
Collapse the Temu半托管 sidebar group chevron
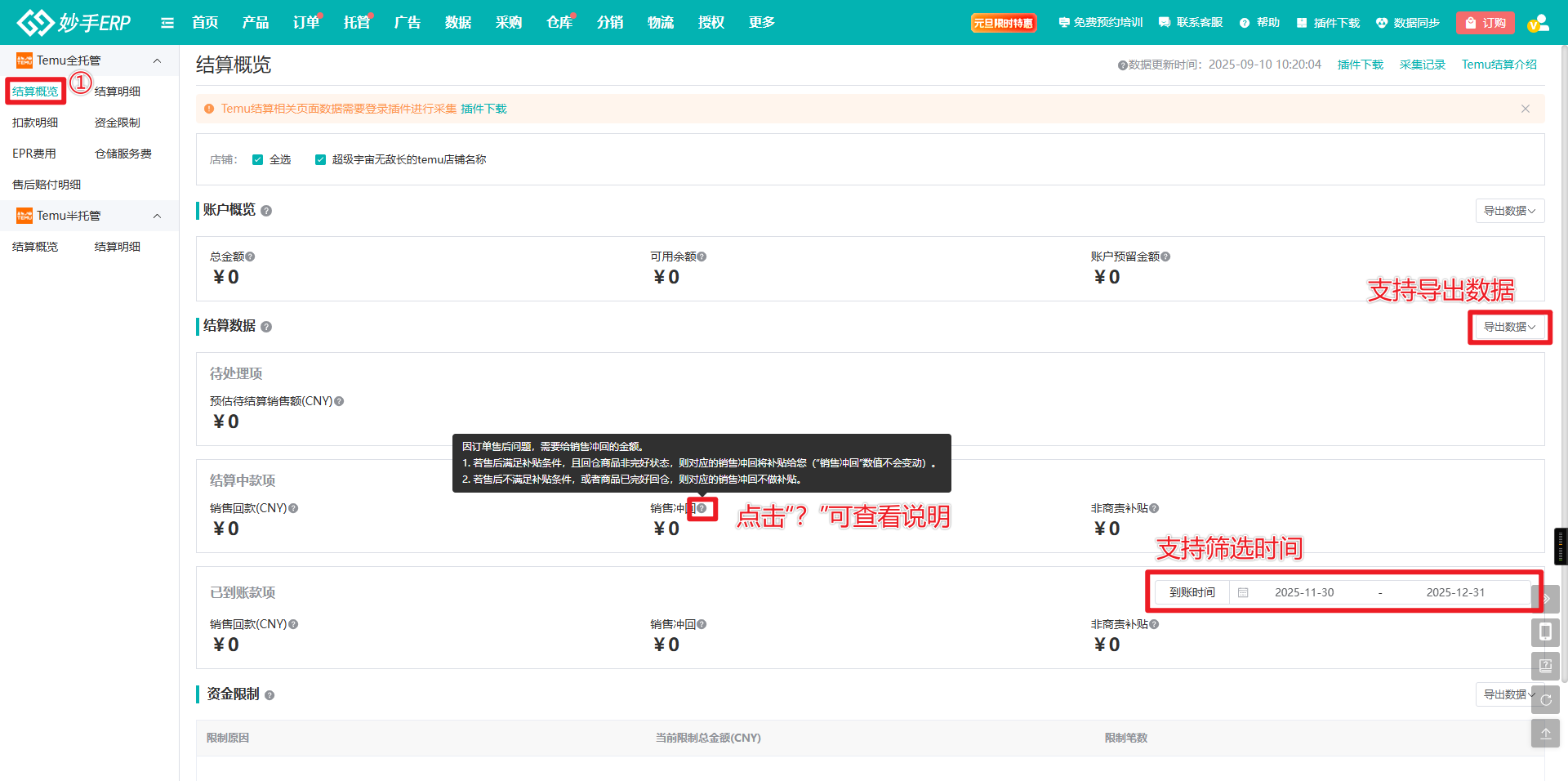(158, 216)
